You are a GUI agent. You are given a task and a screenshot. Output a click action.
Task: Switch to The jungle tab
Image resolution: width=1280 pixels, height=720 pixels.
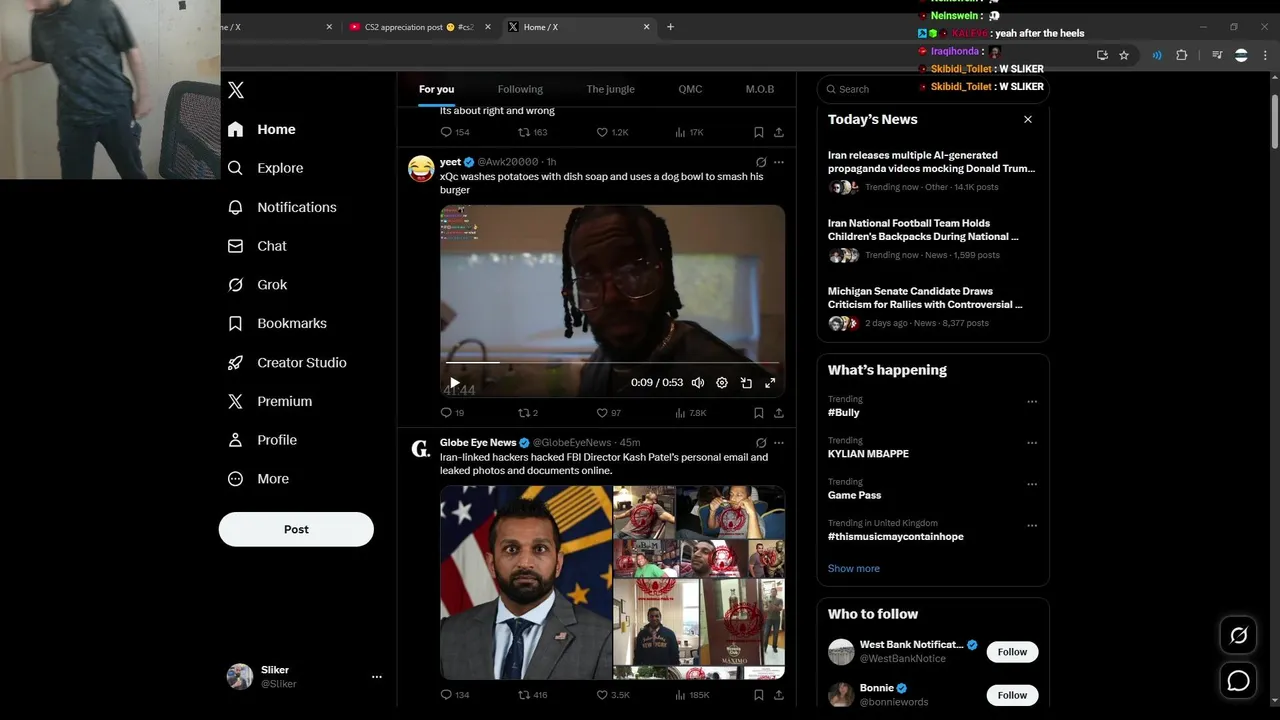pyautogui.click(x=610, y=89)
